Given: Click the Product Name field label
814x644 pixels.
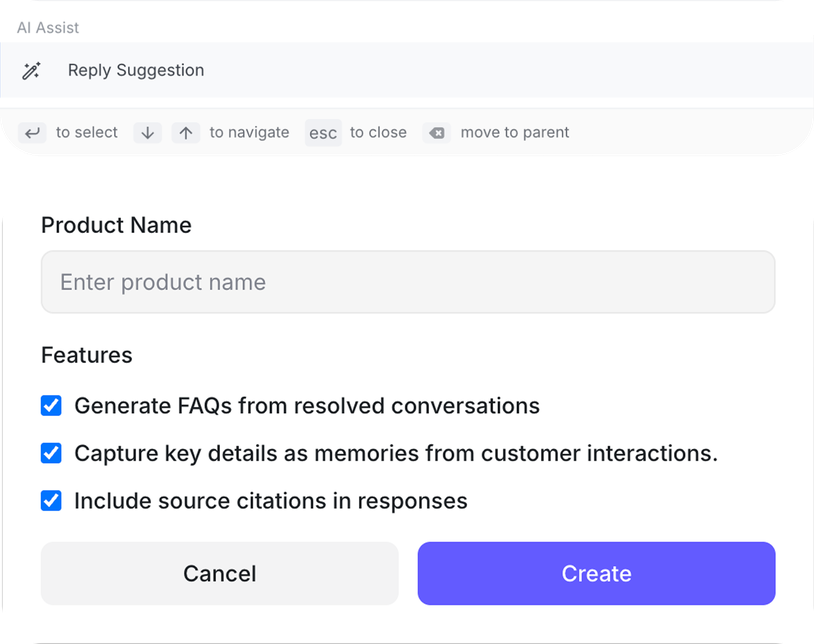Looking at the screenshot, I should pos(116,225).
